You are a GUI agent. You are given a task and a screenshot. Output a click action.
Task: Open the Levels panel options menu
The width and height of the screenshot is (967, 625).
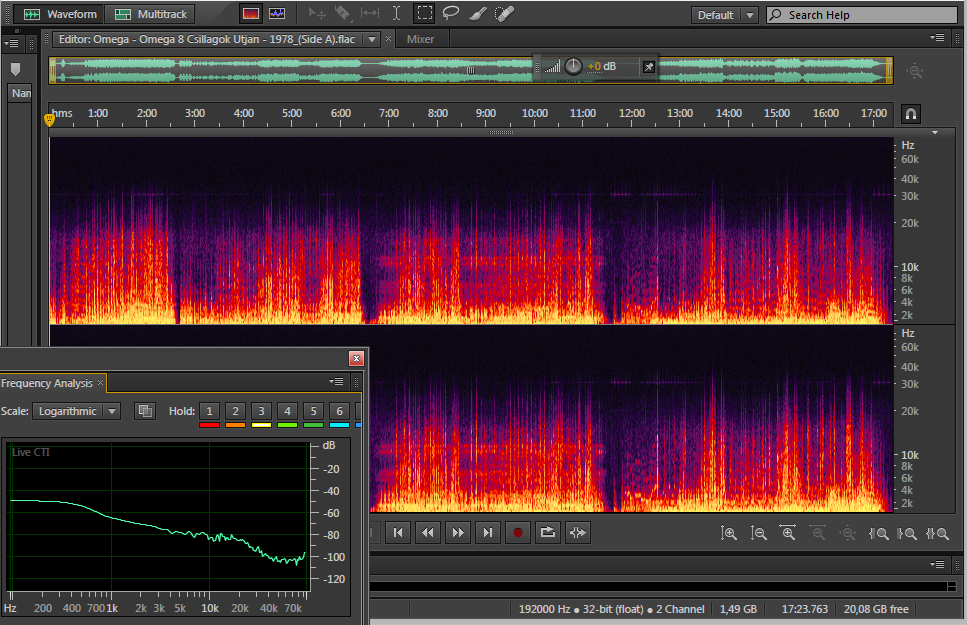tap(937, 565)
